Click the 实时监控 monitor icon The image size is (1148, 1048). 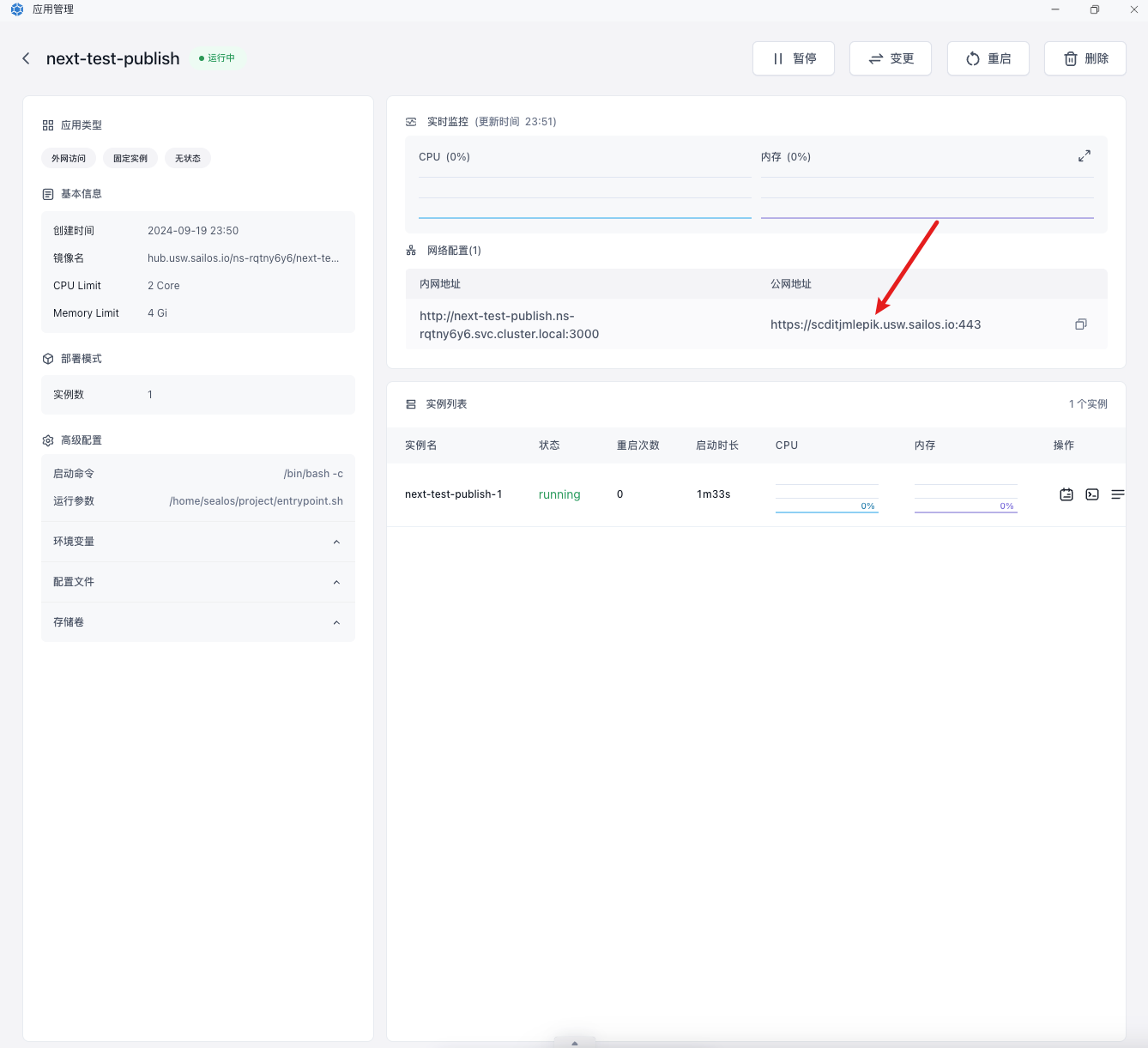pyautogui.click(x=411, y=122)
